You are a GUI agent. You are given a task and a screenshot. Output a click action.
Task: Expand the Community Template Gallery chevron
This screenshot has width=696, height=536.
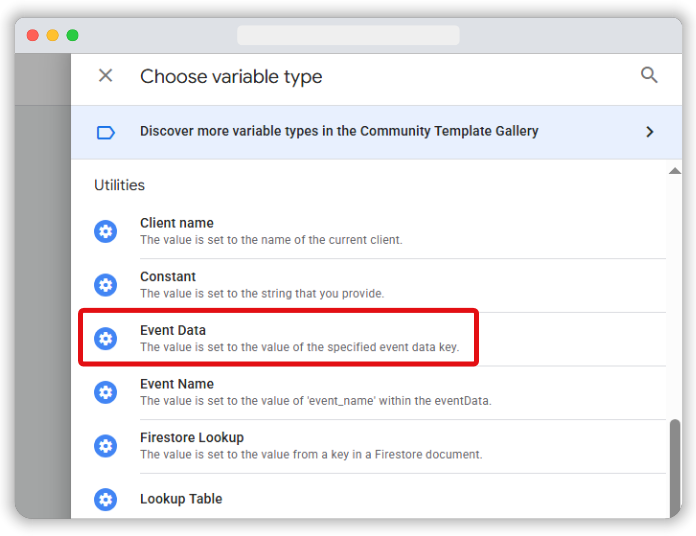coord(649,132)
